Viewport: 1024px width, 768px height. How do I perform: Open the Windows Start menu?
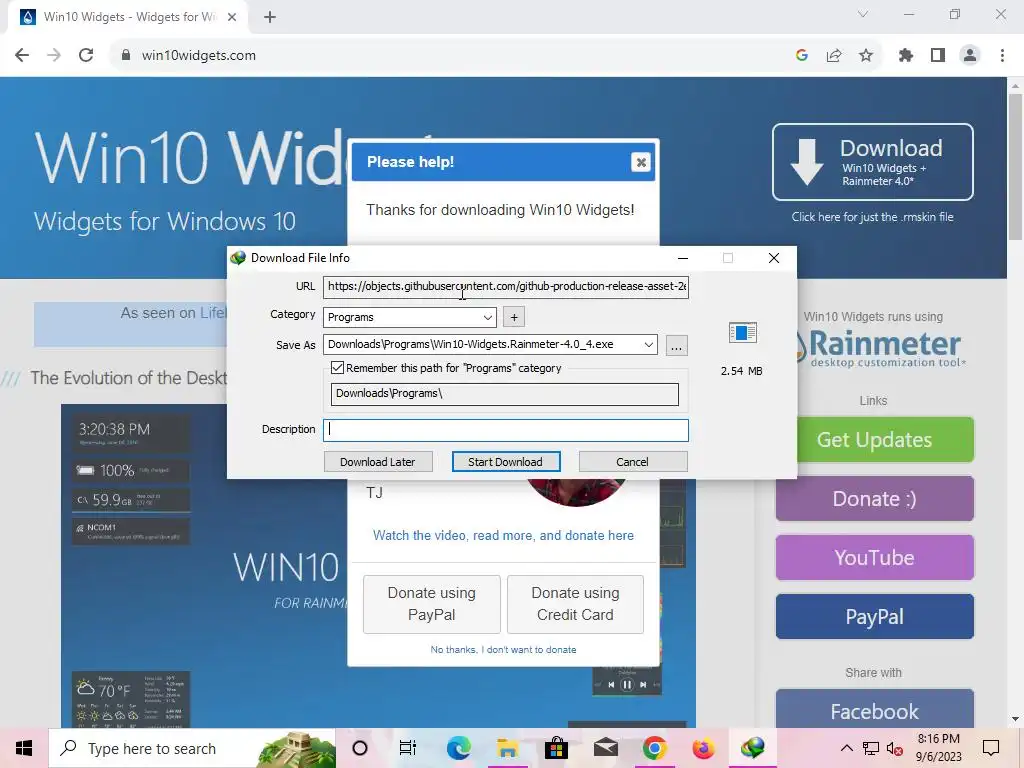click(x=24, y=748)
